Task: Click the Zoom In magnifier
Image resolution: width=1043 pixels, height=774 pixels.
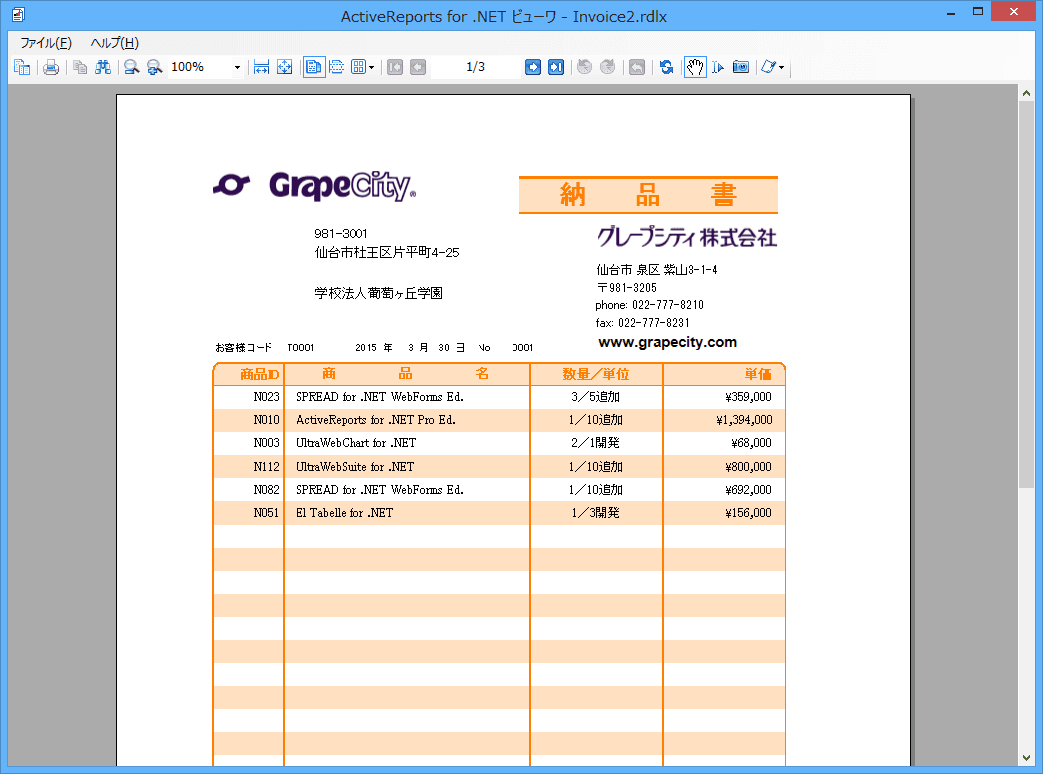Action: pyautogui.click(x=154, y=67)
